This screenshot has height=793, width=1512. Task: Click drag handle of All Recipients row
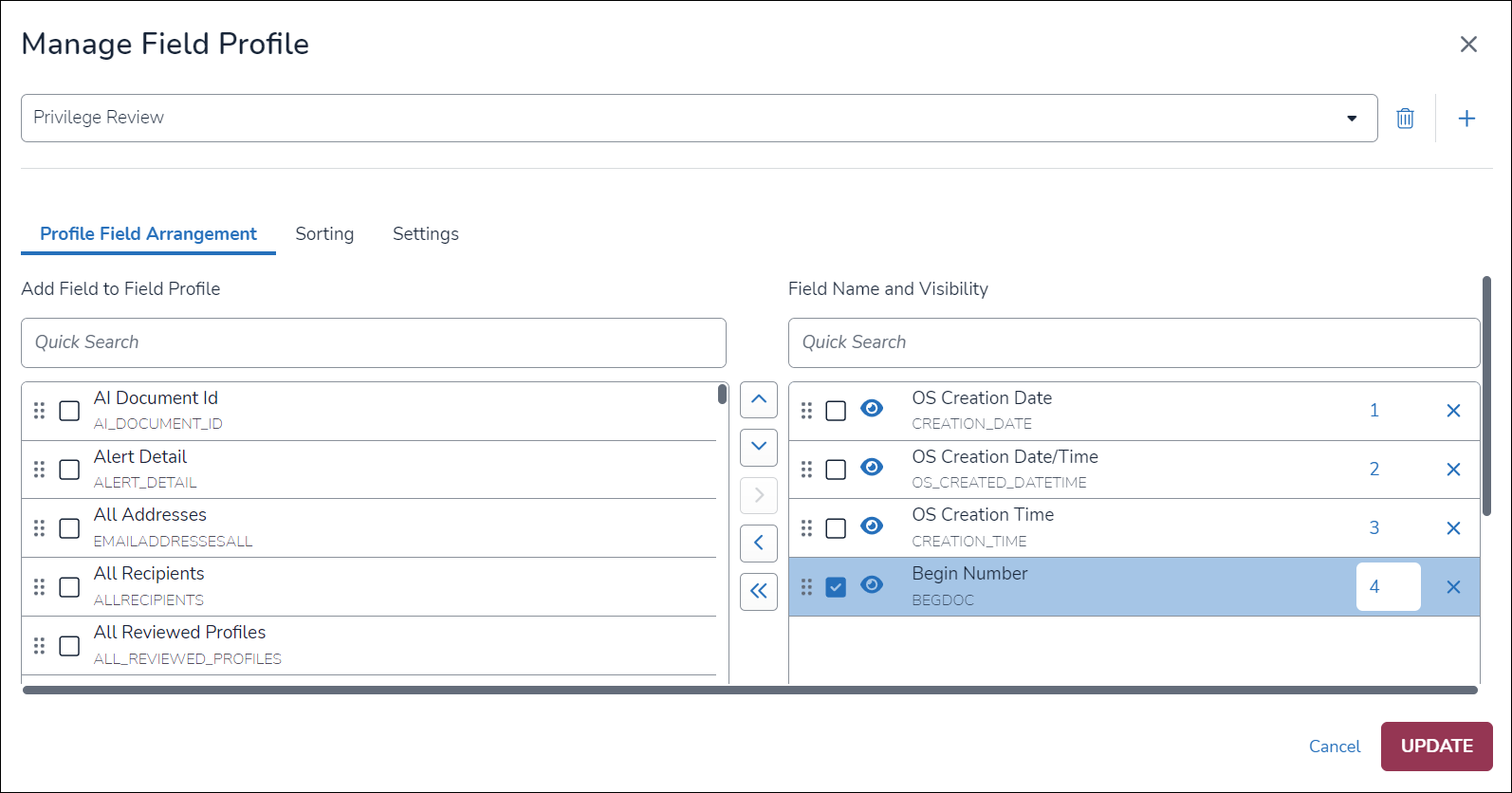(x=39, y=587)
